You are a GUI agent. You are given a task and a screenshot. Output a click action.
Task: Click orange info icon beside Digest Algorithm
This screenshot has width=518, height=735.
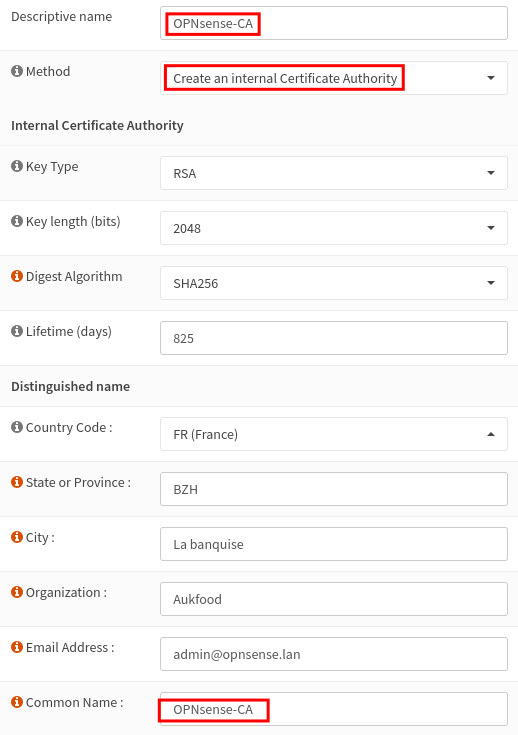(17, 276)
